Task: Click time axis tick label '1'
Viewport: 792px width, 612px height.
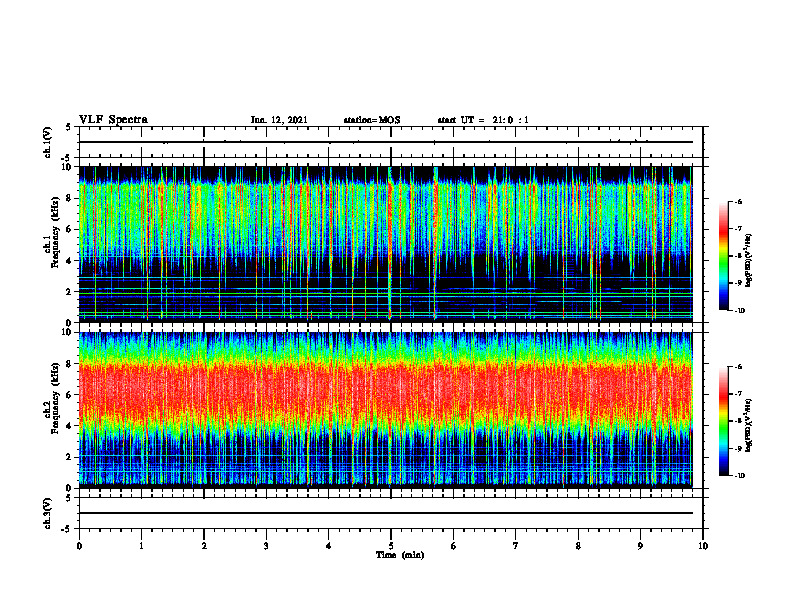Action: (x=141, y=546)
